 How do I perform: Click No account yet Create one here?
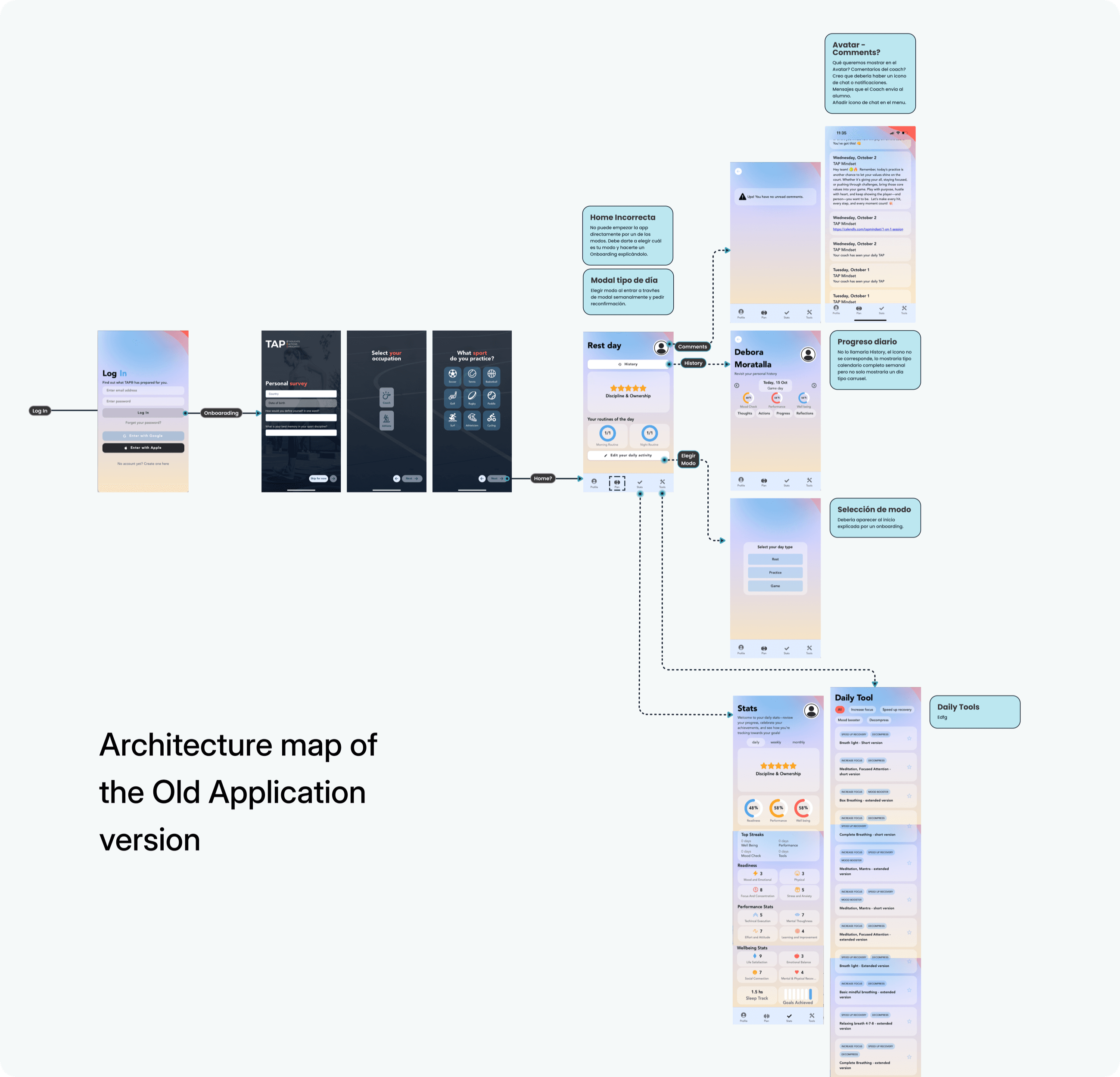pos(143,464)
